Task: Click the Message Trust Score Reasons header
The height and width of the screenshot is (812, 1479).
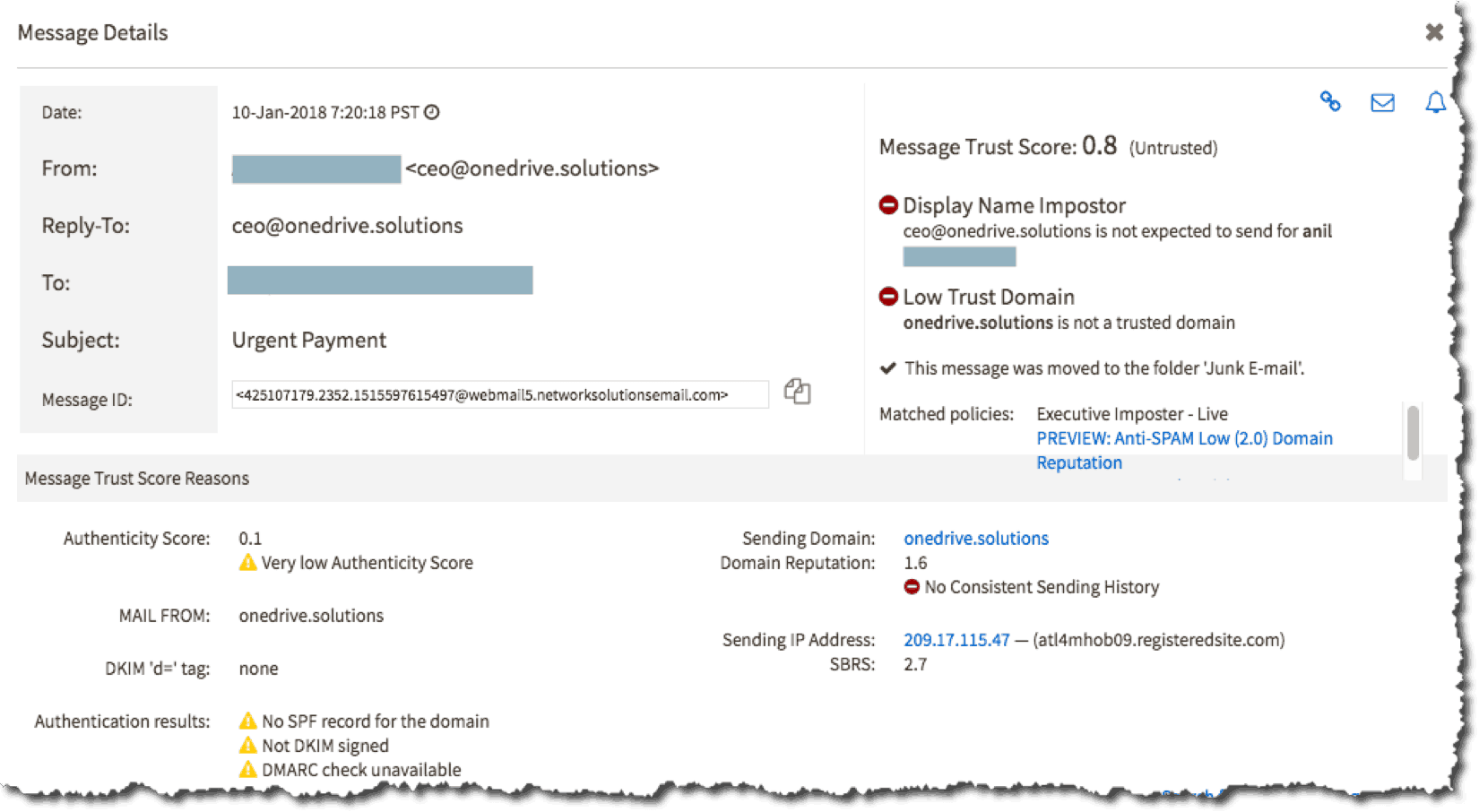Action: point(137,479)
